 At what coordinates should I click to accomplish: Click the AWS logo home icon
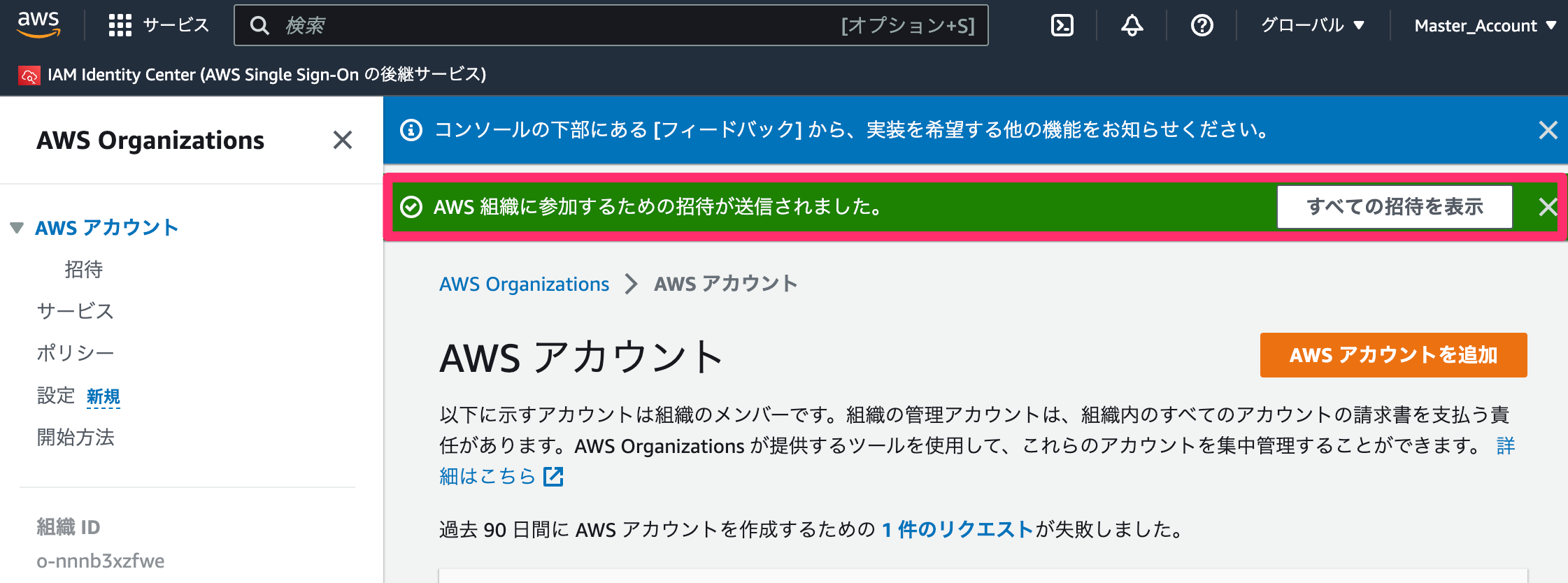point(38,25)
